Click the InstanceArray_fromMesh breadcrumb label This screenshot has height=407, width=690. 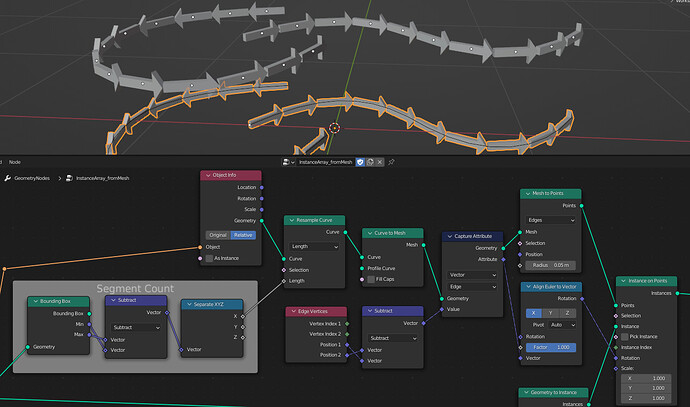coord(103,178)
